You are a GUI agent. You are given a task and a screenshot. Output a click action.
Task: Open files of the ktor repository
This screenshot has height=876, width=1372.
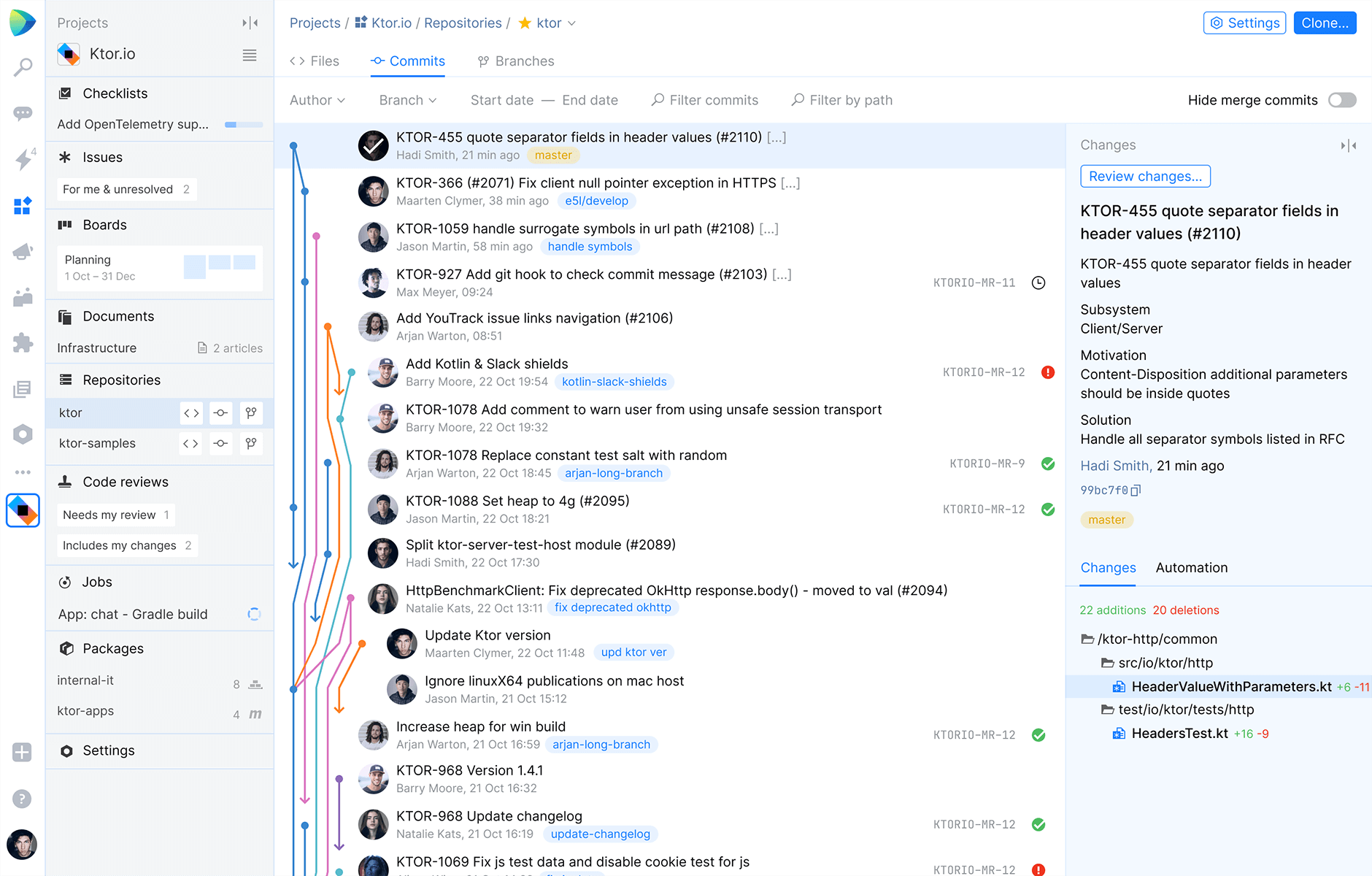tap(190, 412)
